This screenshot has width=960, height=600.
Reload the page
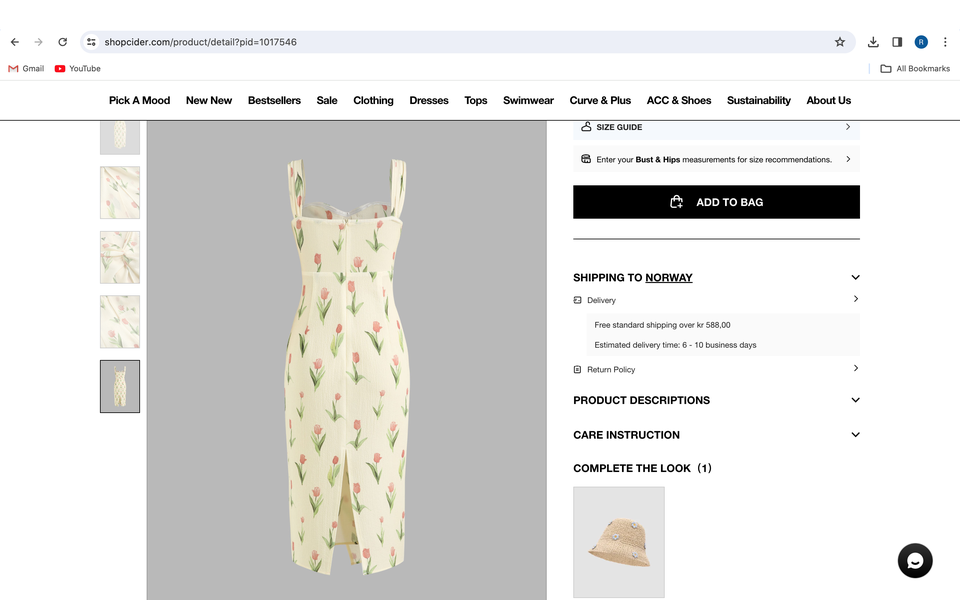(62, 42)
